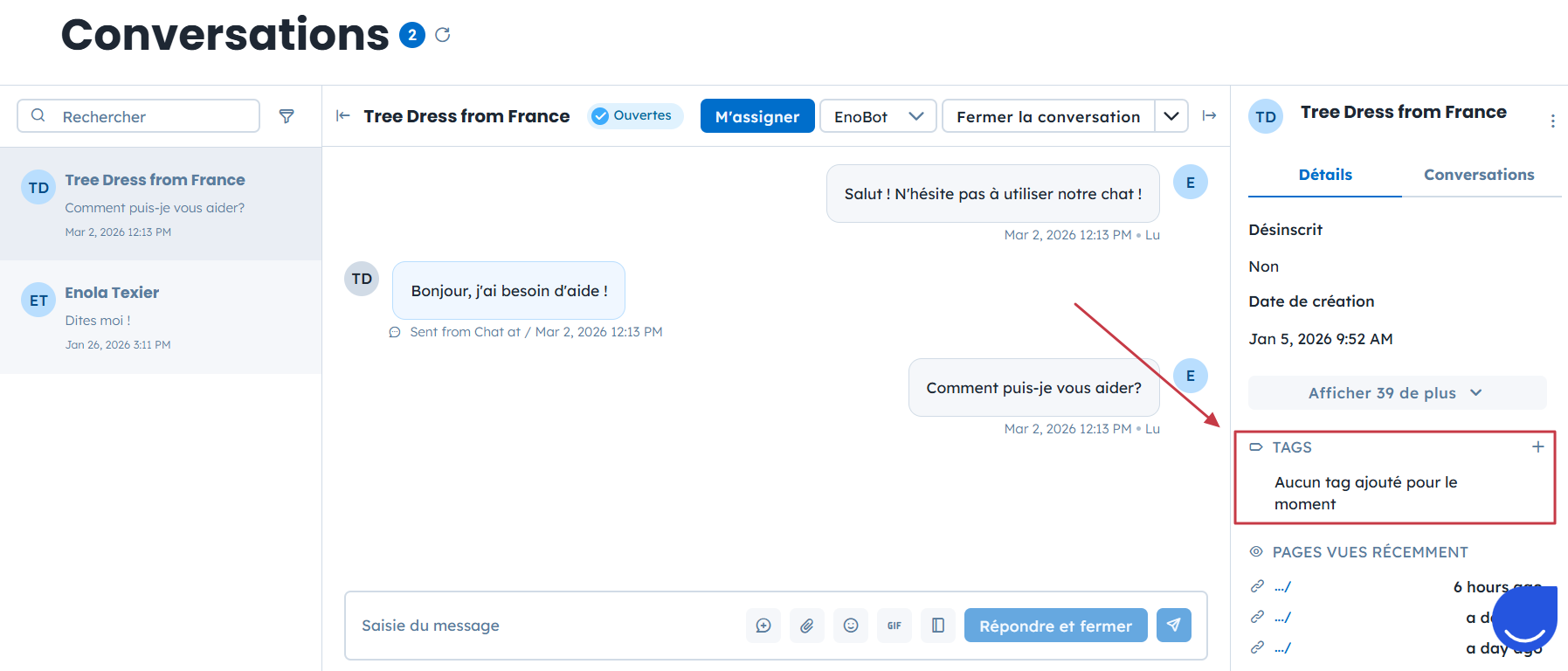This screenshot has height=671, width=1568.
Task: Click the conversation title Tree Dress from France
Action: [x=466, y=116]
